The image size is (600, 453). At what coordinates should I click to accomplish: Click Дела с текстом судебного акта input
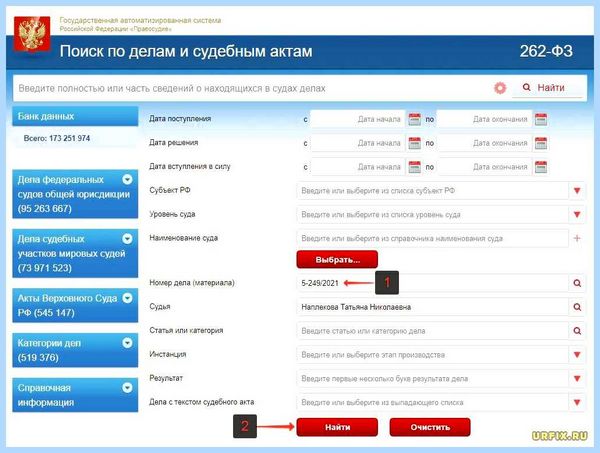pyautogui.click(x=432, y=402)
